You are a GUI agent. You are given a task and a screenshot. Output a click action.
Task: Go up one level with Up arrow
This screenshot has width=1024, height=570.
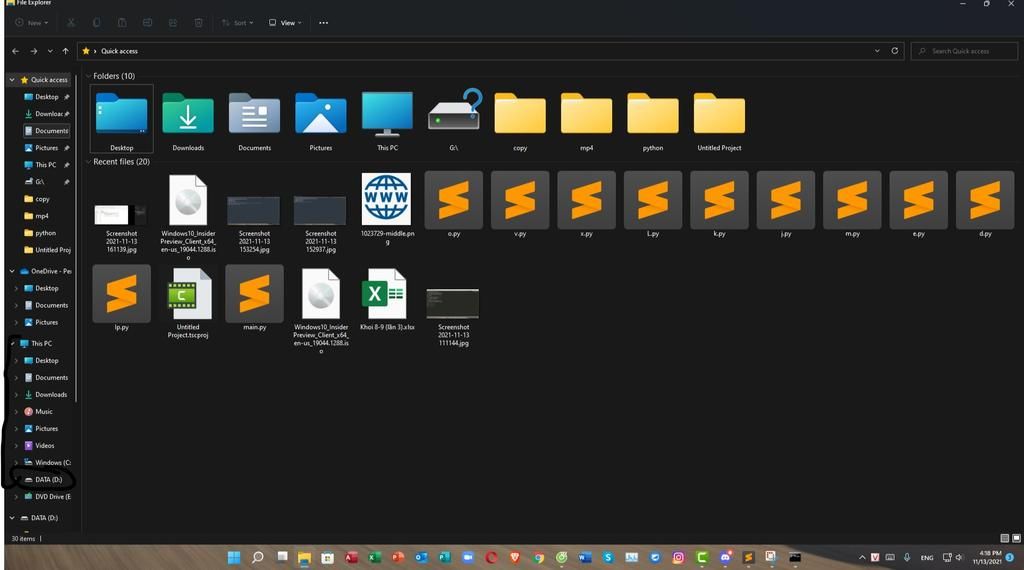(x=65, y=51)
